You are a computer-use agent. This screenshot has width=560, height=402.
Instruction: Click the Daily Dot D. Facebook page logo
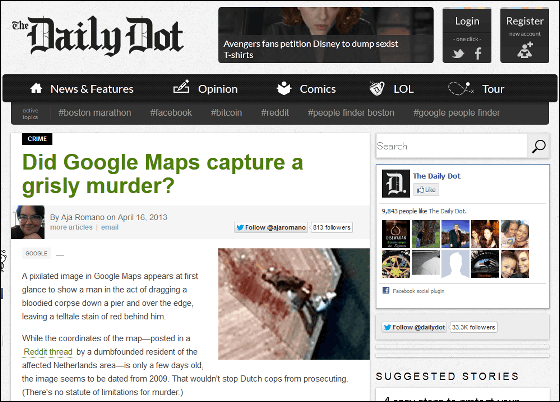396,184
